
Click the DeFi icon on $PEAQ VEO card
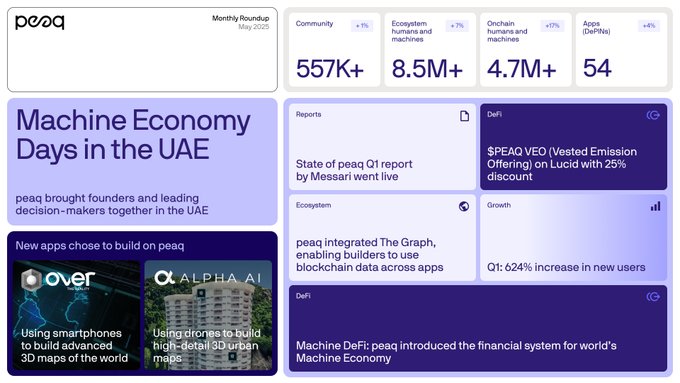(x=653, y=115)
